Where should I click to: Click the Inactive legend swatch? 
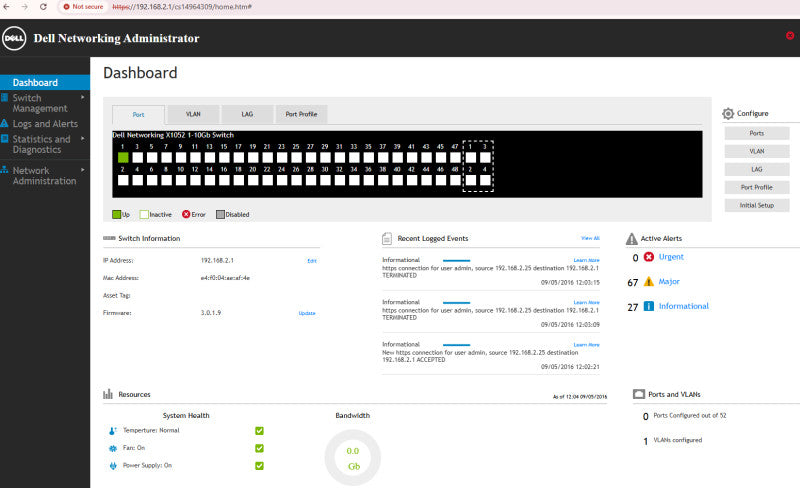coord(144,214)
